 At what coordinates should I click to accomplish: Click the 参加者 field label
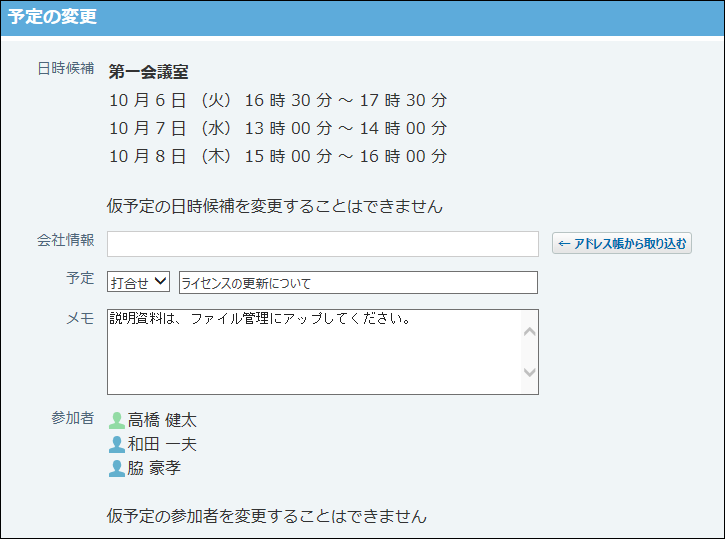point(73,418)
